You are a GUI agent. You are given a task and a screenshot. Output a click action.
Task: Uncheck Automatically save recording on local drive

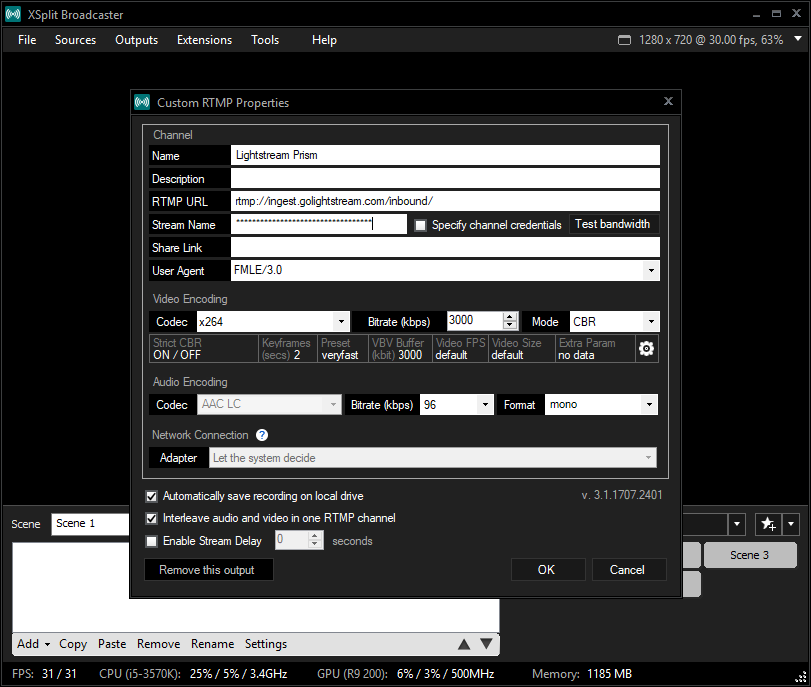pos(152,497)
